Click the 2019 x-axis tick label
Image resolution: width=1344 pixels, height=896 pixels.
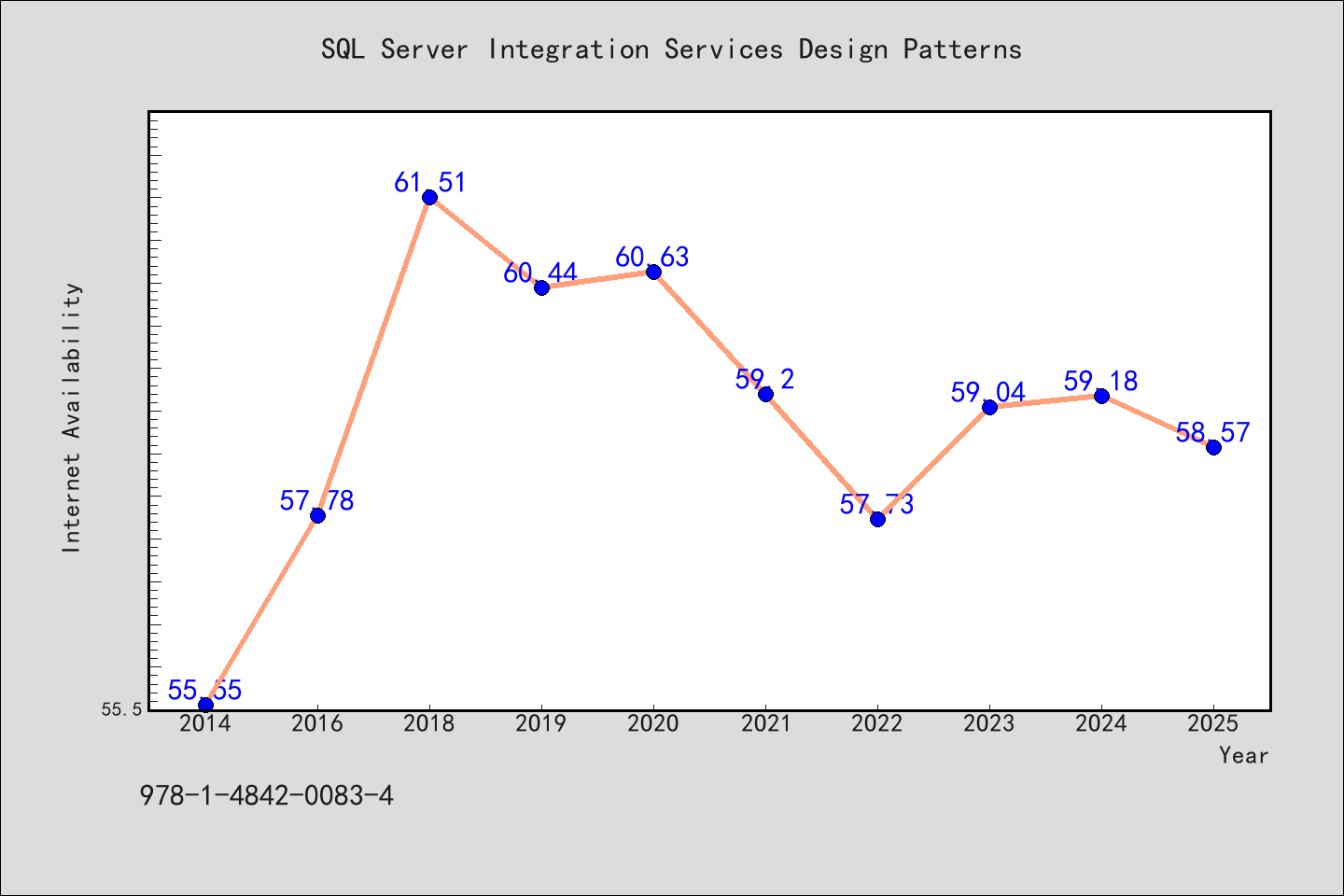[541, 724]
